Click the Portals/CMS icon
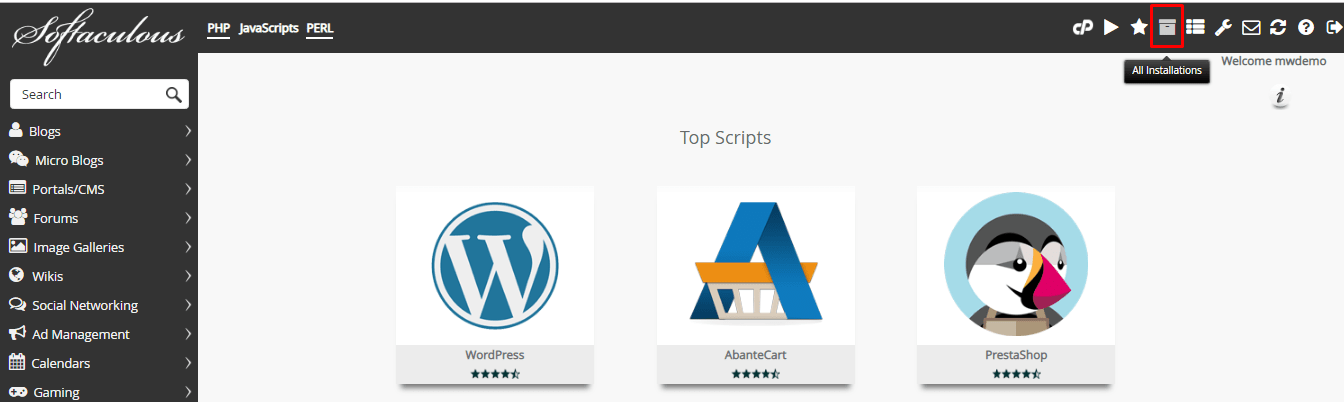This screenshot has width=1344, height=402. click(x=17, y=188)
